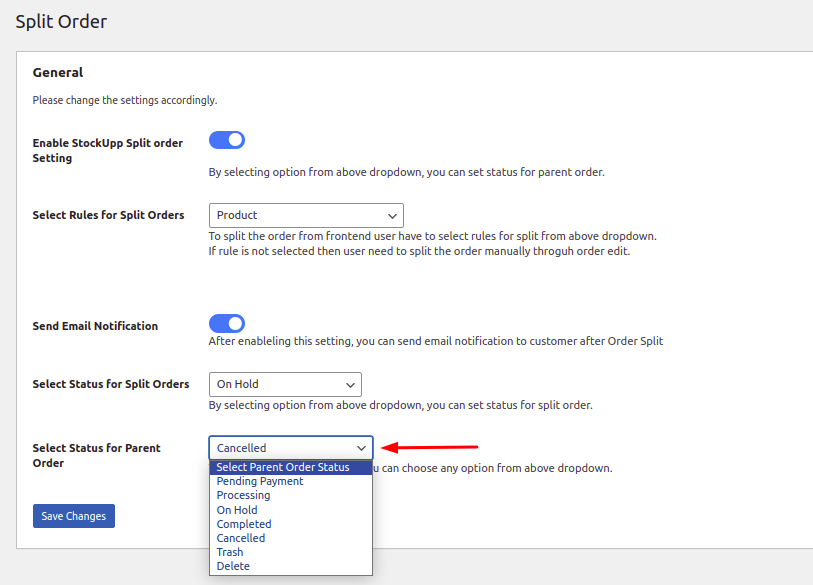This screenshot has width=813, height=585.
Task: Pick Processing in the open status list
Action: point(243,495)
